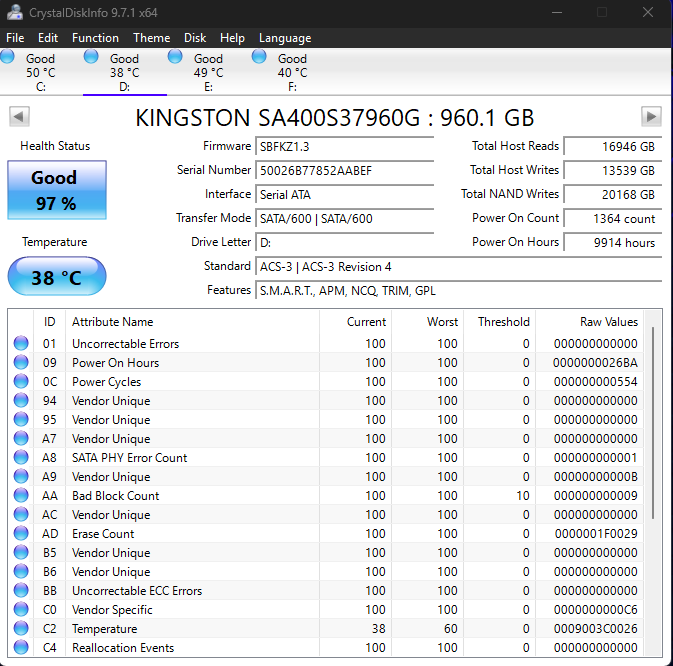Click the status orb for attribute A9
The height and width of the screenshot is (666, 673).
pos(21,476)
